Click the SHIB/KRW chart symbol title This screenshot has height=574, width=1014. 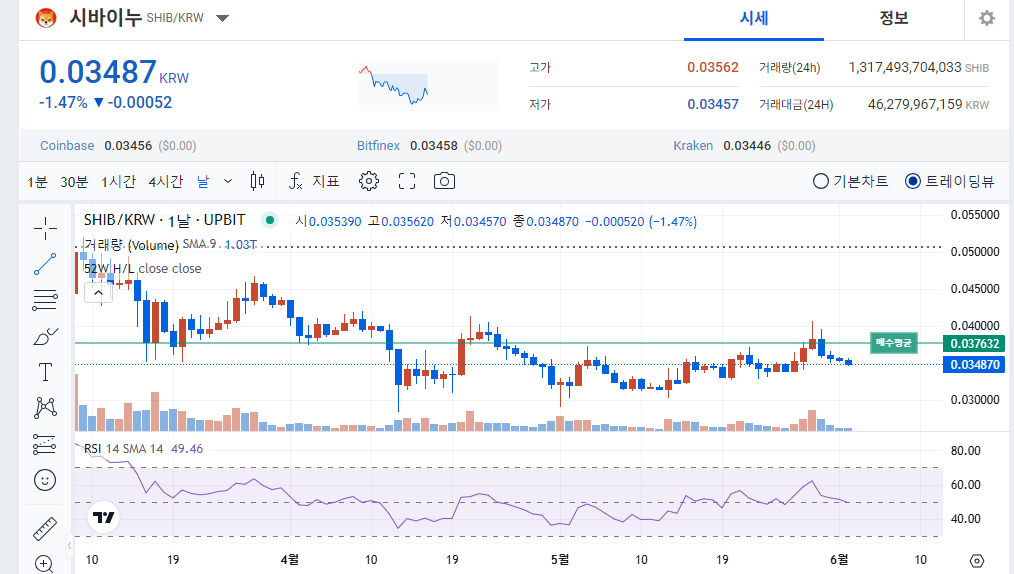164,220
